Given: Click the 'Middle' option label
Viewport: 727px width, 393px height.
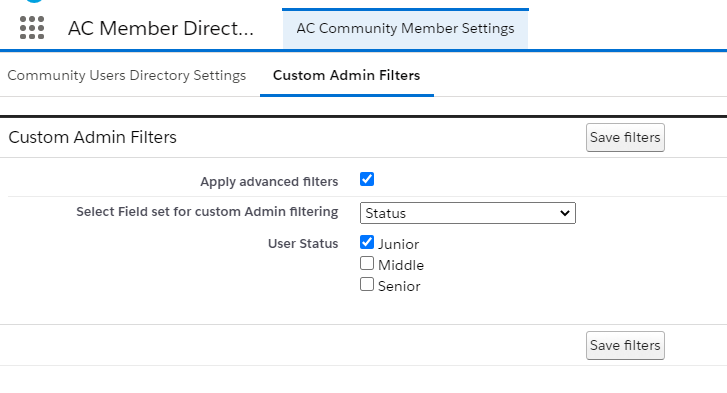Looking at the screenshot, I should [x=401, y=265].
